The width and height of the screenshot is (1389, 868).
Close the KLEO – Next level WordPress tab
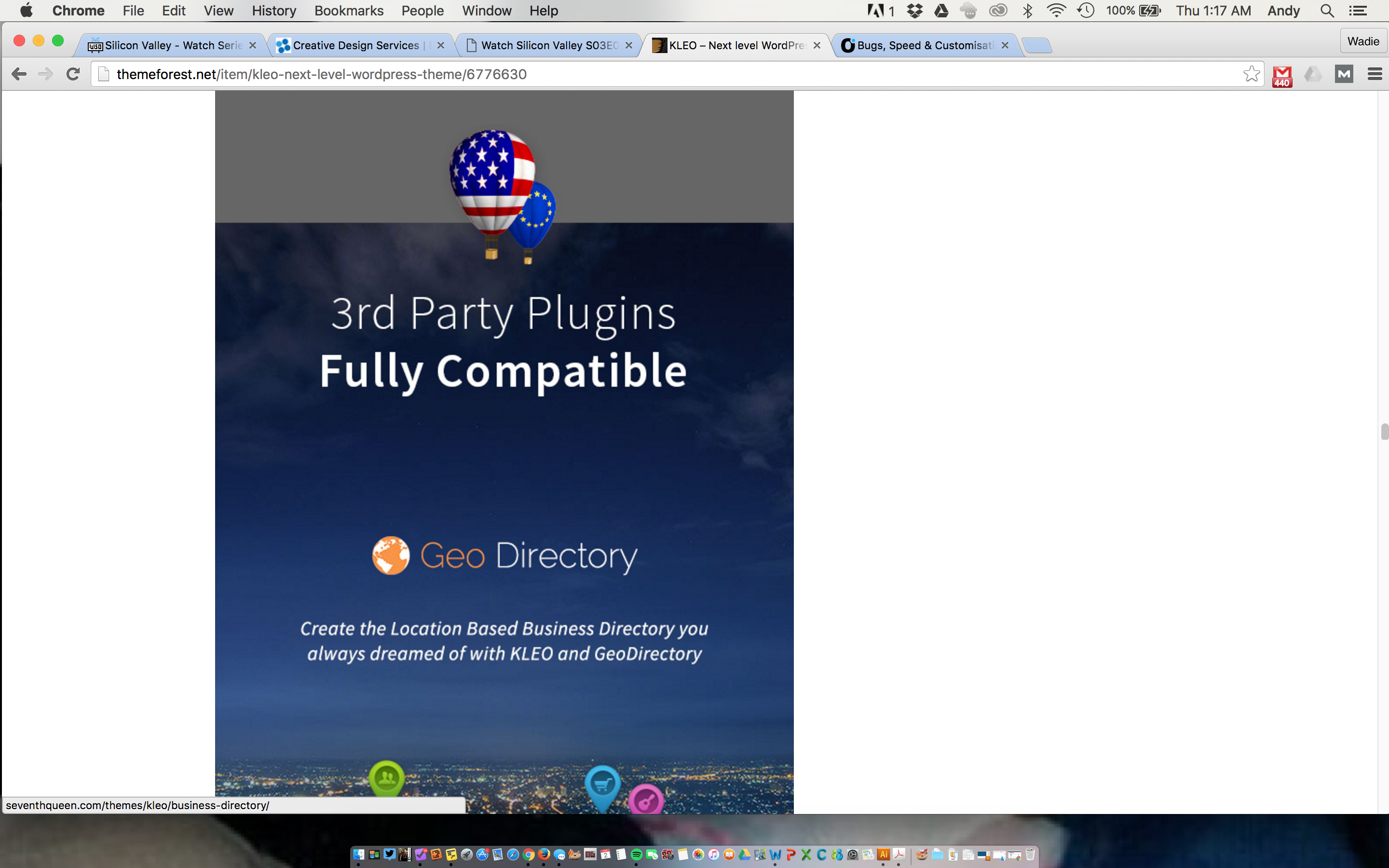coord(817,45)
